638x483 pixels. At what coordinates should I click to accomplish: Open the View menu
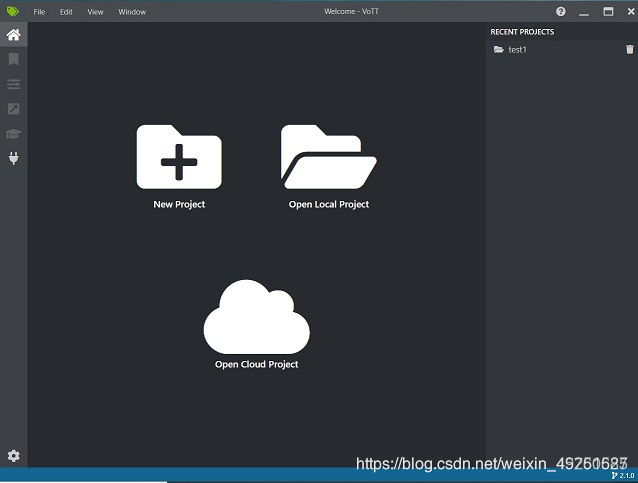[95, 12]
